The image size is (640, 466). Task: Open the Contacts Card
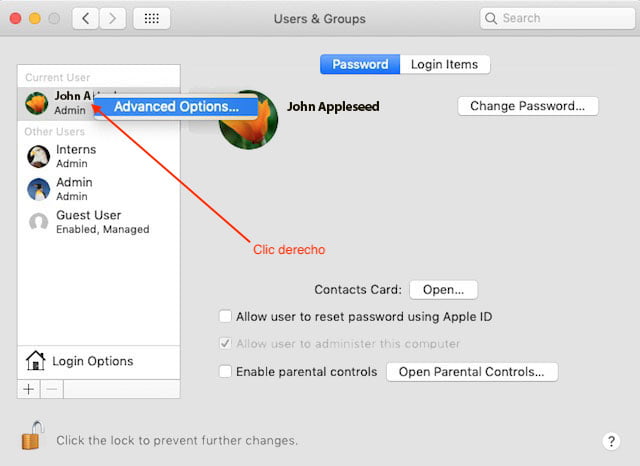[x=443, y=290]
